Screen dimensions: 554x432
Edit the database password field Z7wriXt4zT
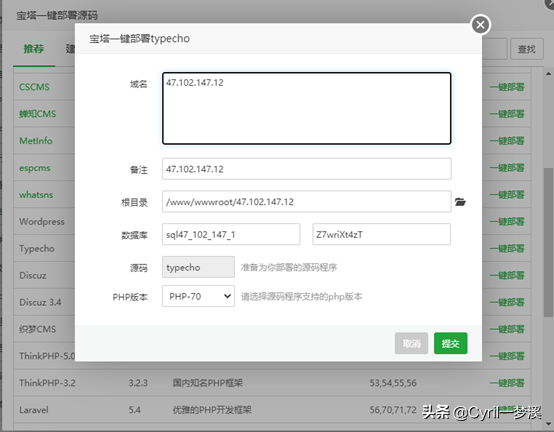click(x=382, y=234)
